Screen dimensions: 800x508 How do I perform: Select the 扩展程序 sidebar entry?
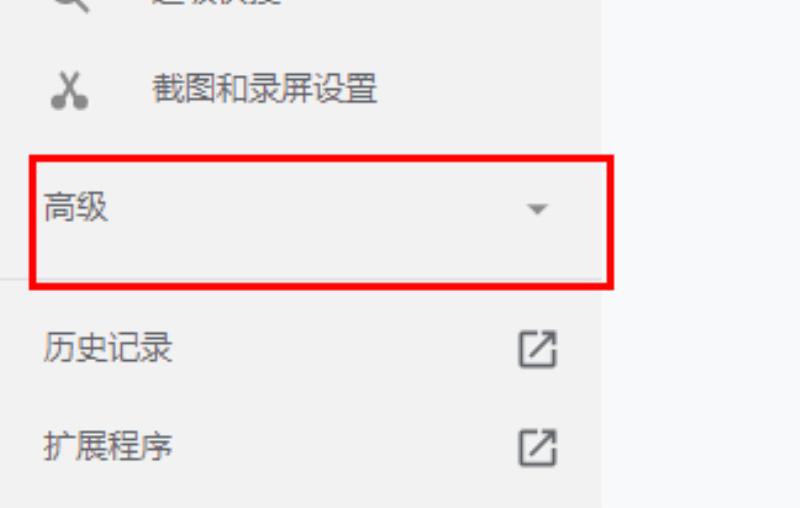tap(301, 447)
